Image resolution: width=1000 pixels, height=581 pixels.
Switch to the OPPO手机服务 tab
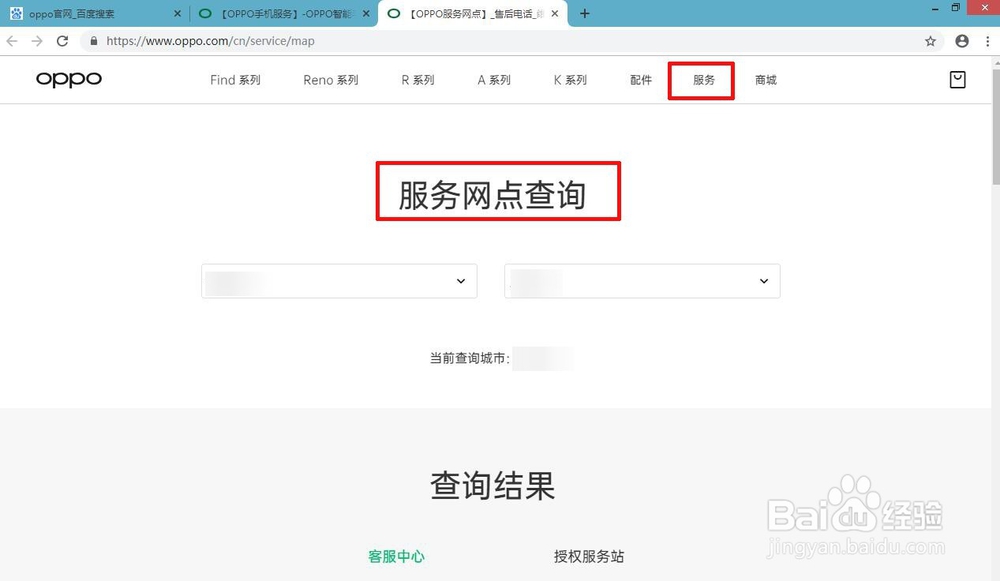pyautogui.click(x=284, y=13)
